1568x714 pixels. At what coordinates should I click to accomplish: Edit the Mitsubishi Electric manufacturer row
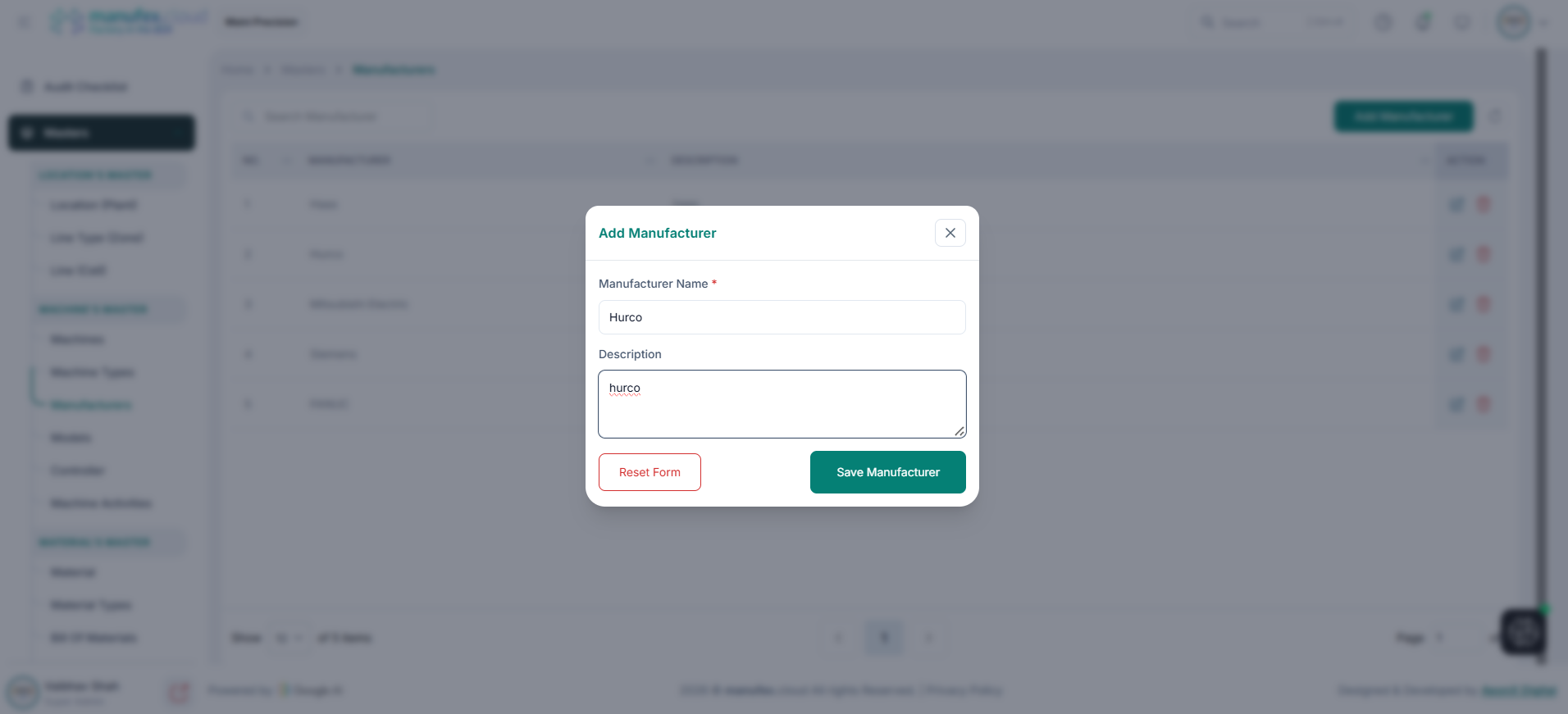click(x=1456, y=304)
